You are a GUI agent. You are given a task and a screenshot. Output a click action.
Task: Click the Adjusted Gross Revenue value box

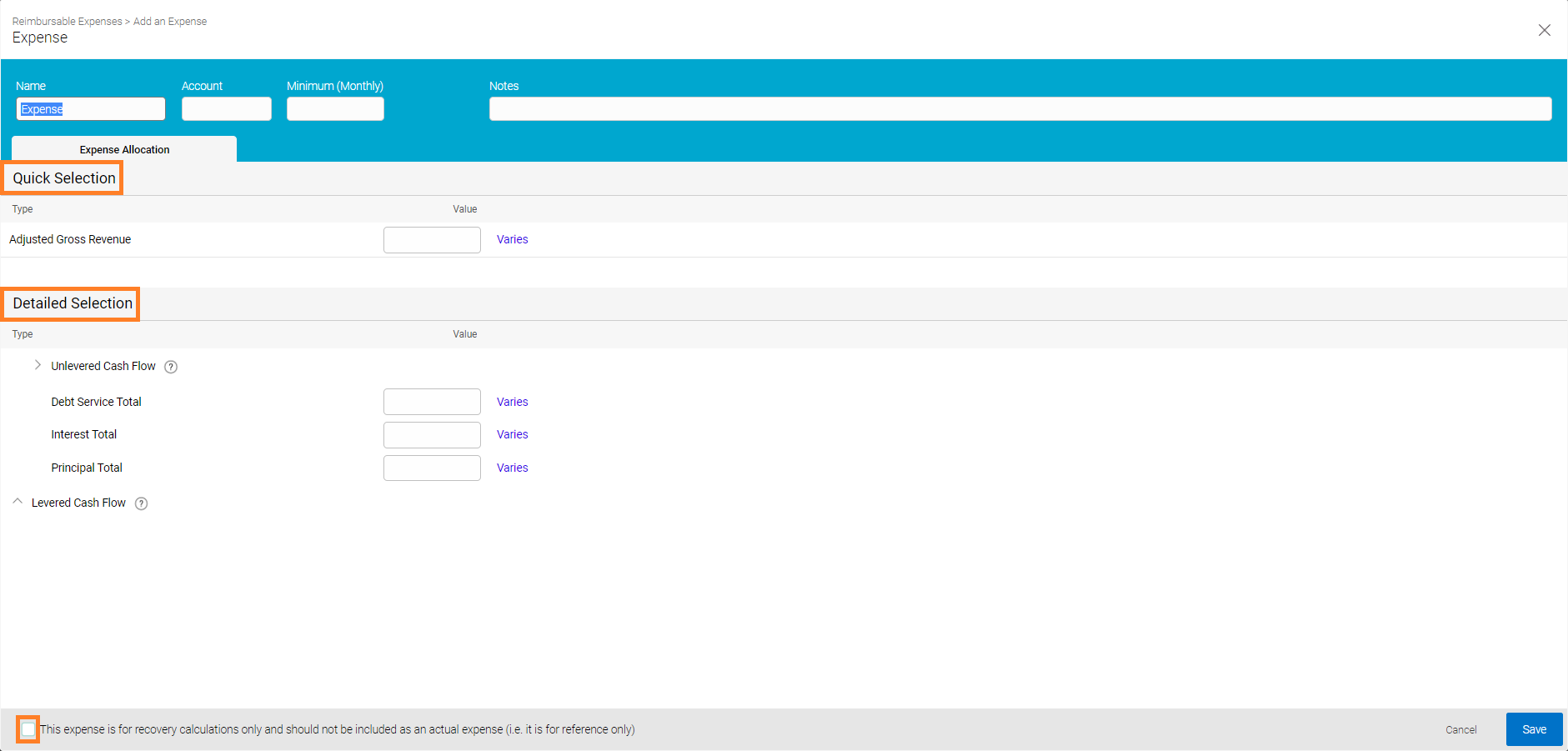coord(432,239)
